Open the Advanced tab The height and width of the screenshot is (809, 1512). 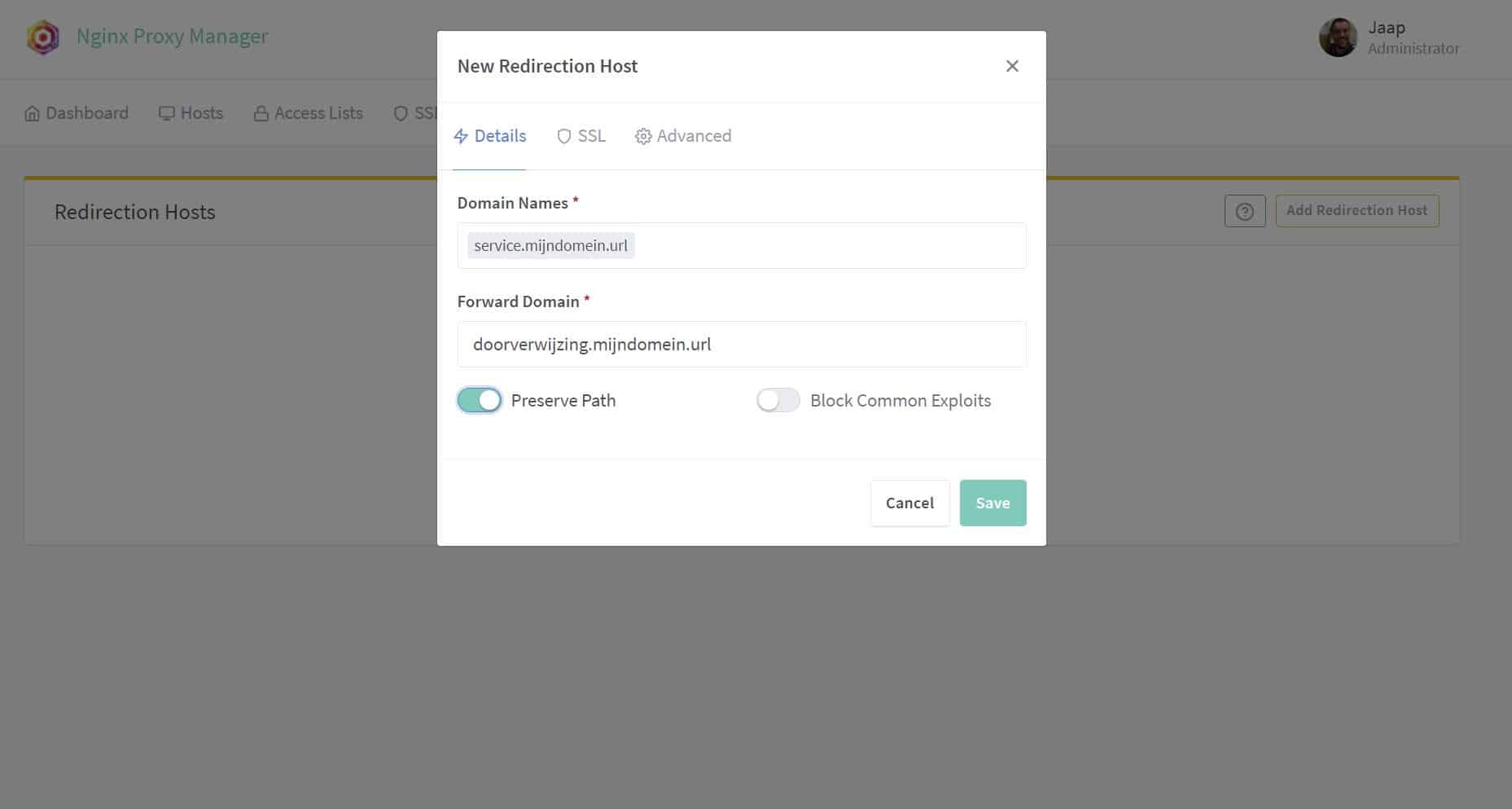684,136
